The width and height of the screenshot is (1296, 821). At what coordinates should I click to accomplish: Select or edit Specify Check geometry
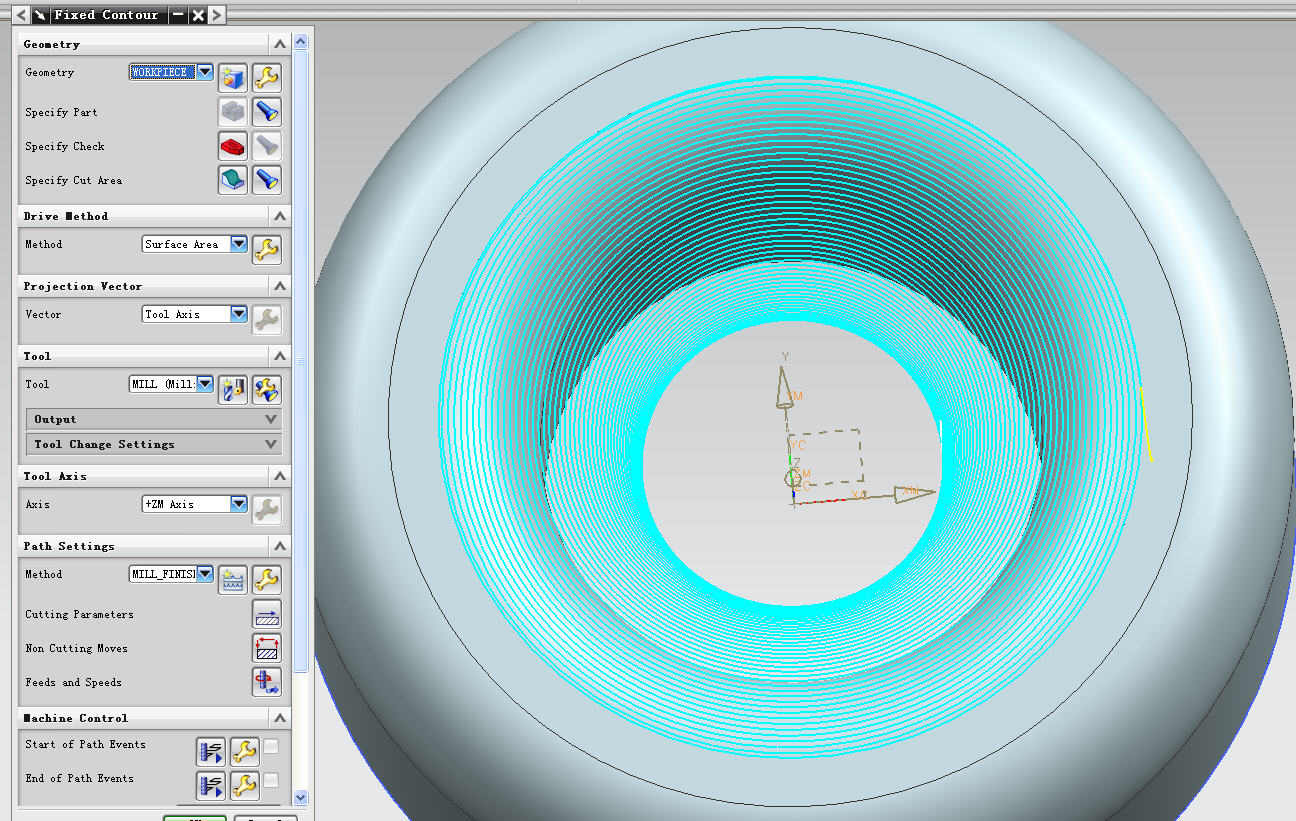coord(233,146)
